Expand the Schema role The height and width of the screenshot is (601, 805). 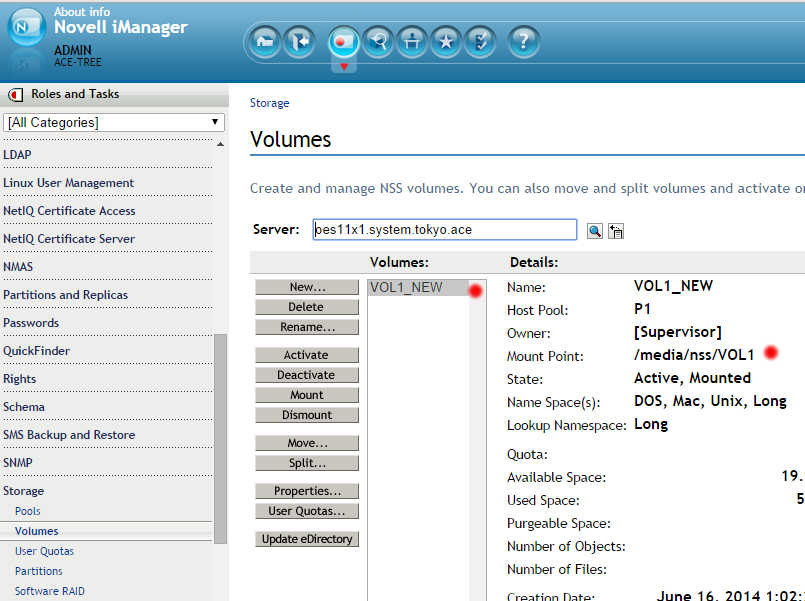click(x=24, y=406)
